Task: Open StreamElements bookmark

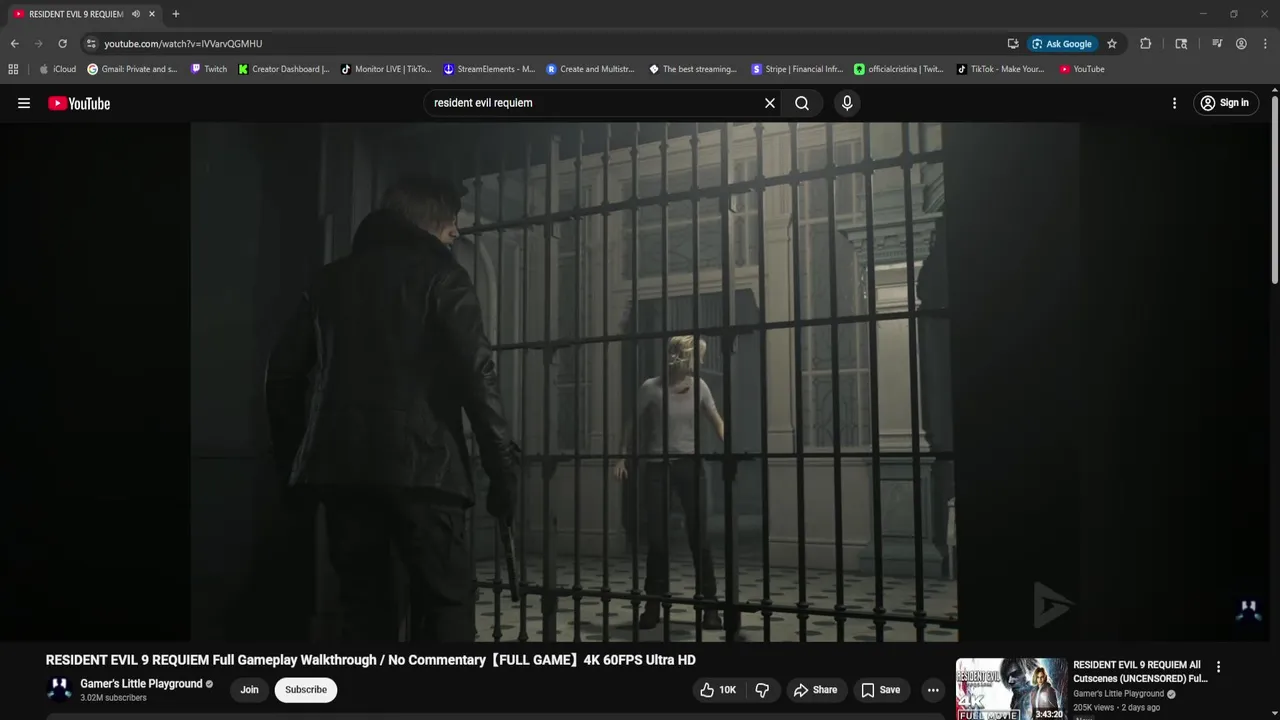Action: [489, 69]
